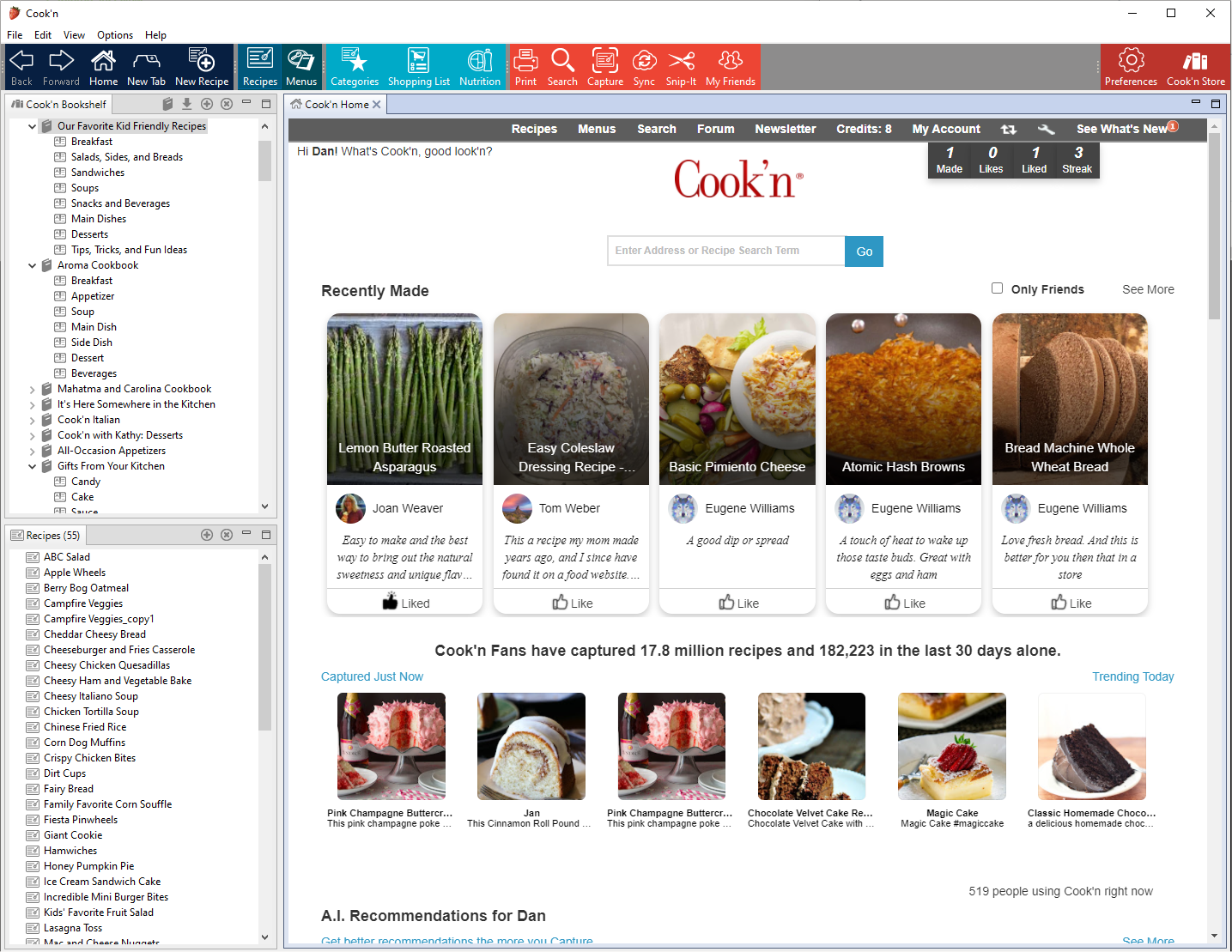The width and height of the screenshot is (1232, 952).
Task: Collapse the Aroma Cookbook tree node
Action: [x=33, y=265]
